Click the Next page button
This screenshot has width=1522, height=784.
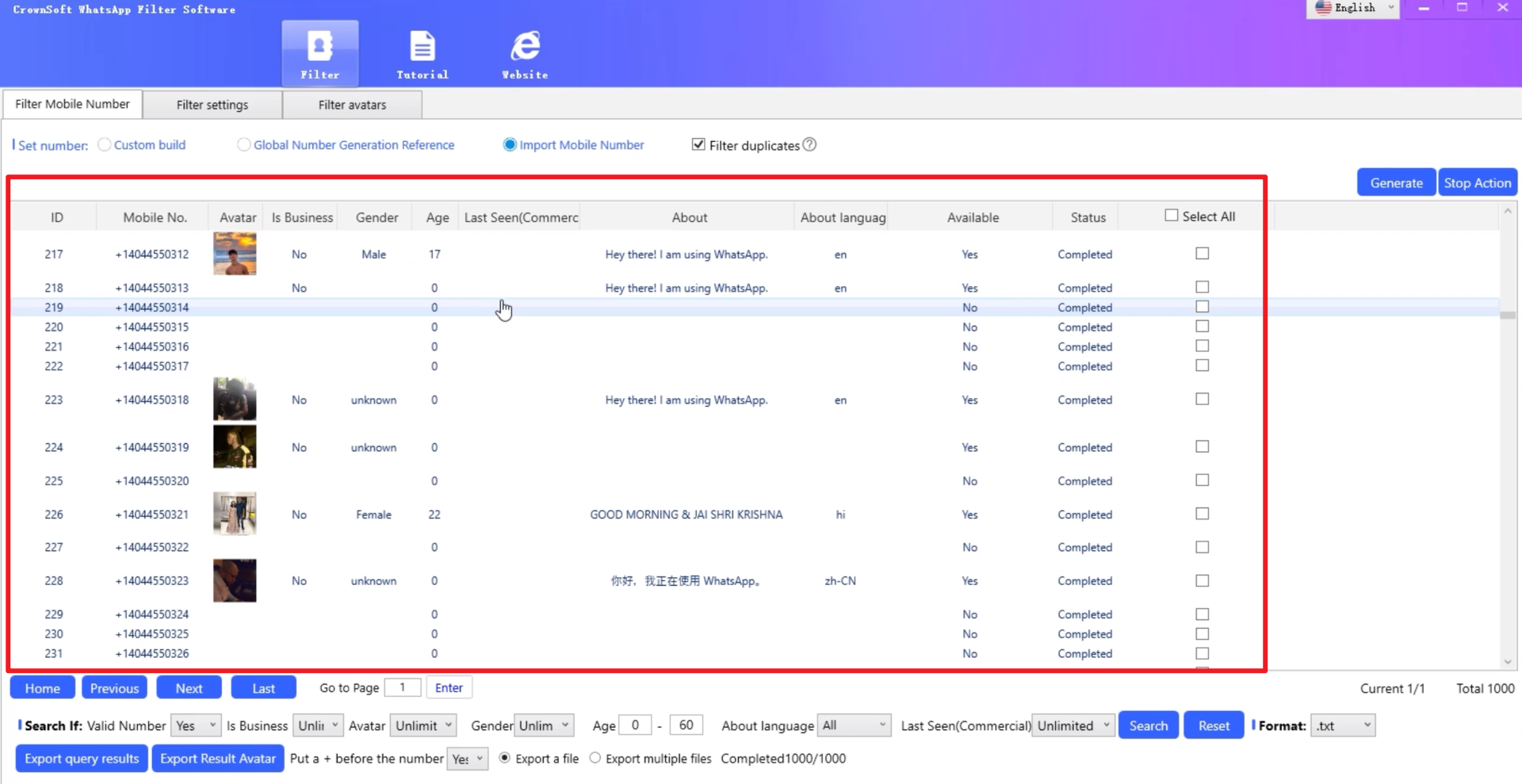click(189, 688)
